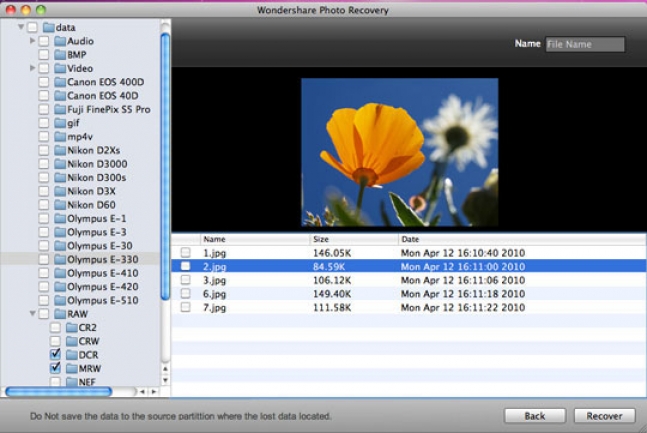
Task: Expand the Audio folder disclosure triangle
Action: (x=32, y=41)
